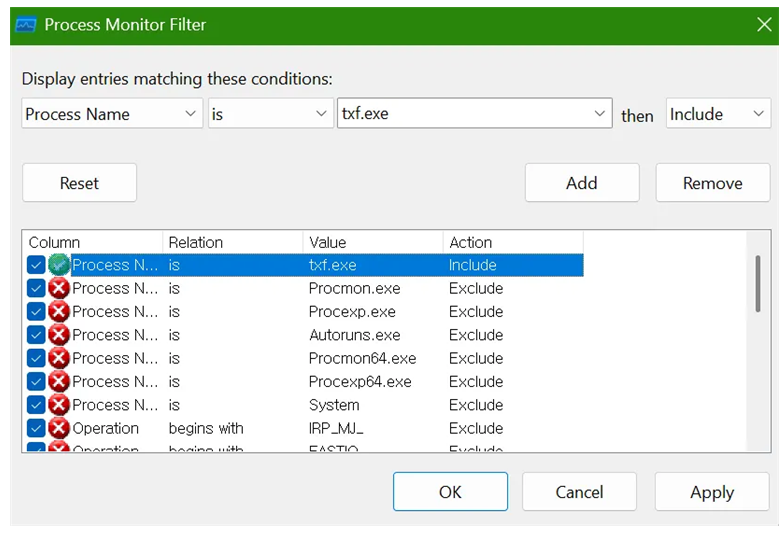Click the Process Monitor icon in title bar
783x535 pixels.
coord(26,24)
